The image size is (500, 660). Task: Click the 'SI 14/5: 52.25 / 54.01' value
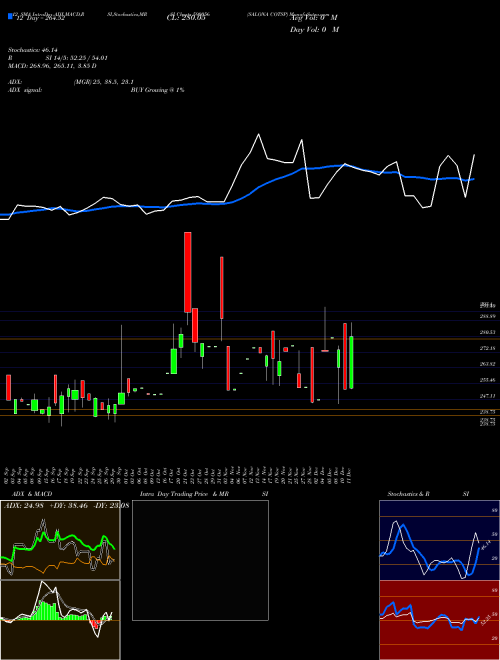coord(77,58)
